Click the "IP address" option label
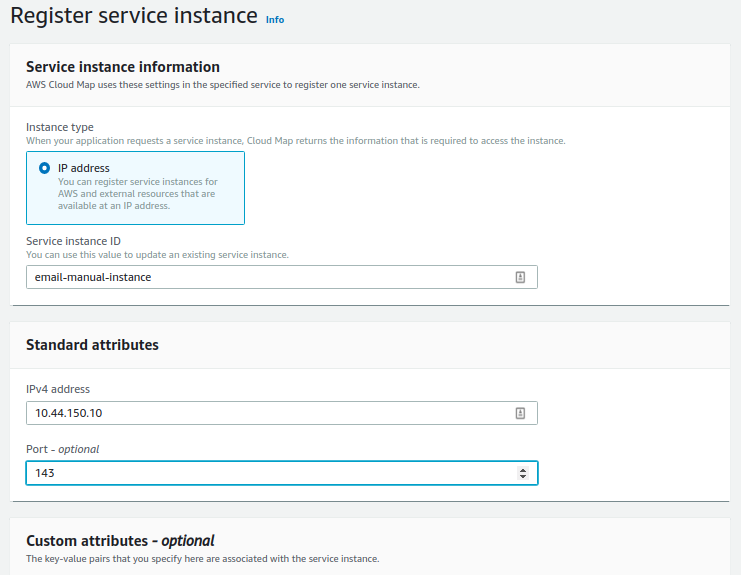The image size is (741, 575). [x=84, y=168]
